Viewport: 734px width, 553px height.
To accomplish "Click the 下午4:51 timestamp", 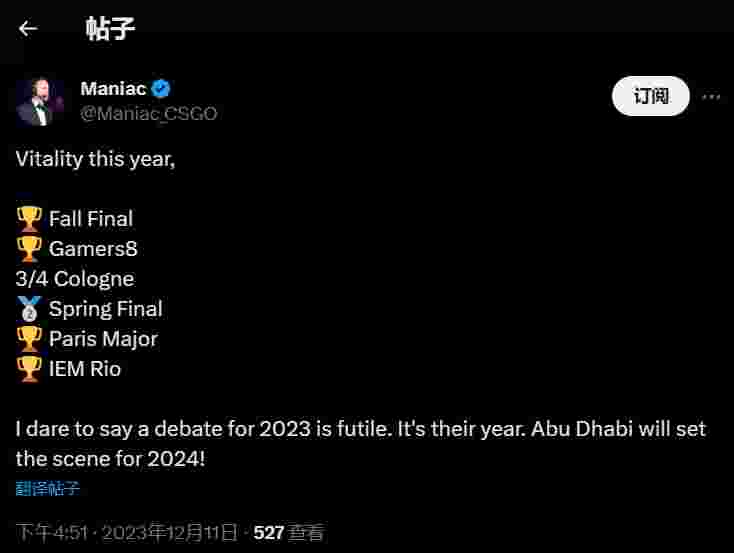I will point(48,532).
